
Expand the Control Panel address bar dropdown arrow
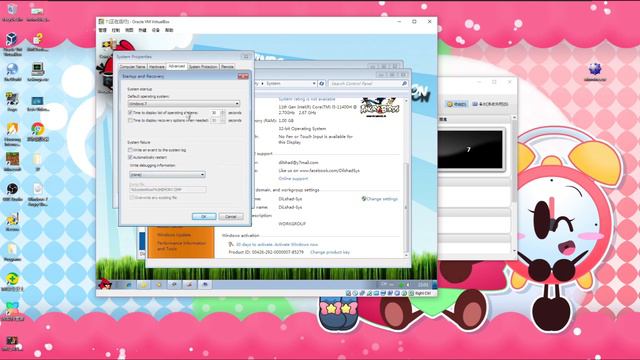pos(314,83)
